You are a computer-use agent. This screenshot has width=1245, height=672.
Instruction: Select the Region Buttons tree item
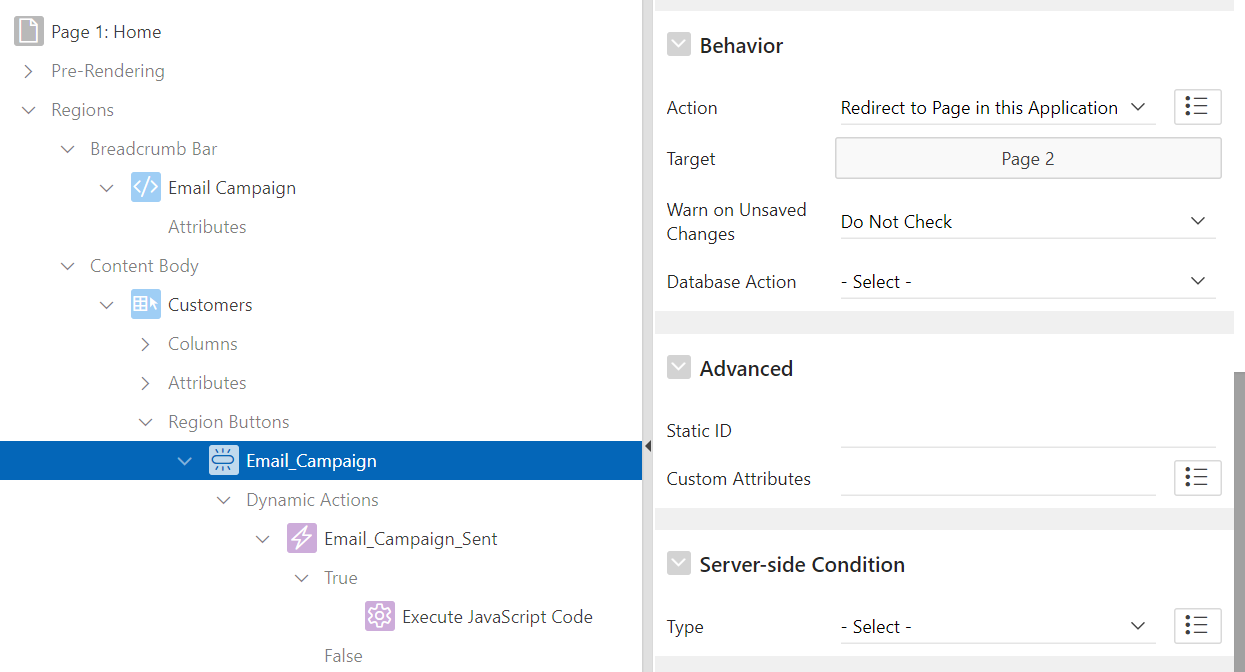pos(228,422)
